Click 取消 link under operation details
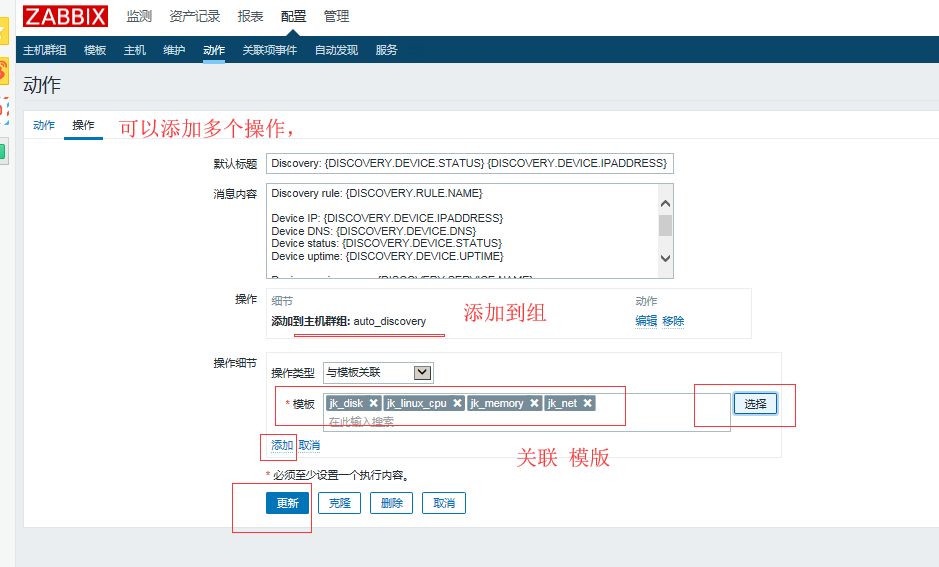This screenshot has width=939, height=567. point(309,445)
